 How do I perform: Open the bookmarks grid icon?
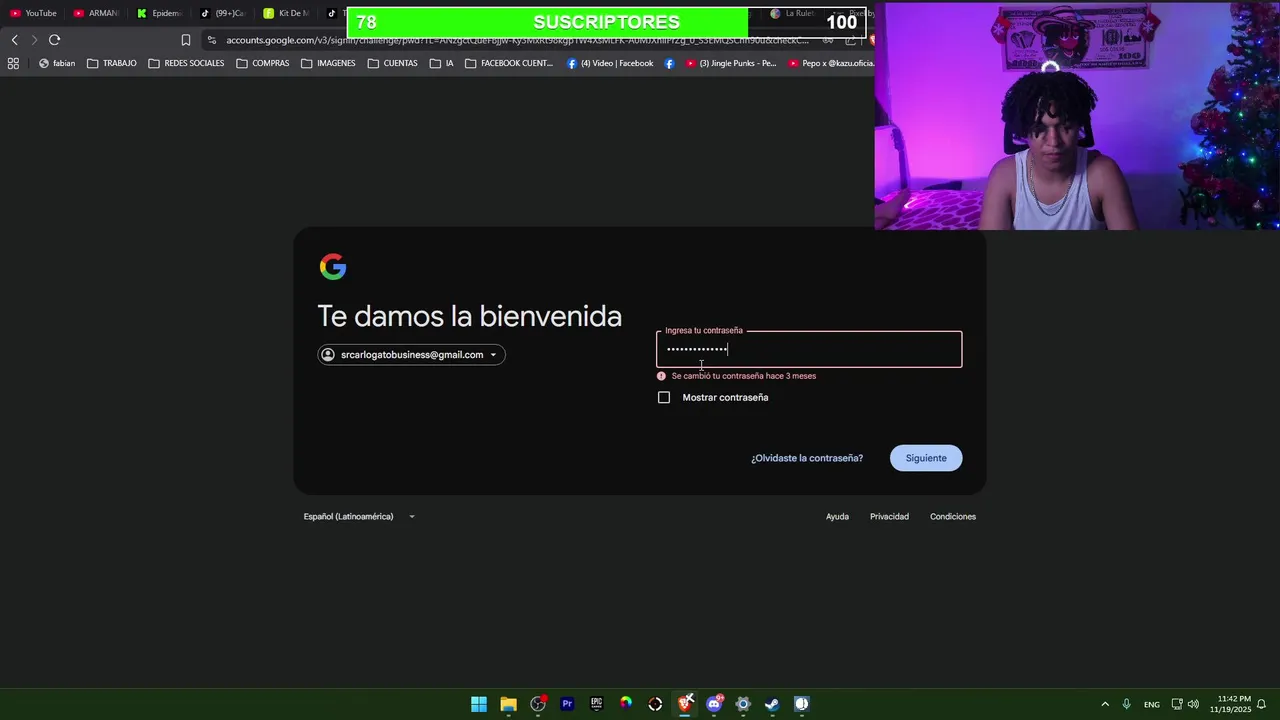(13, 63)
